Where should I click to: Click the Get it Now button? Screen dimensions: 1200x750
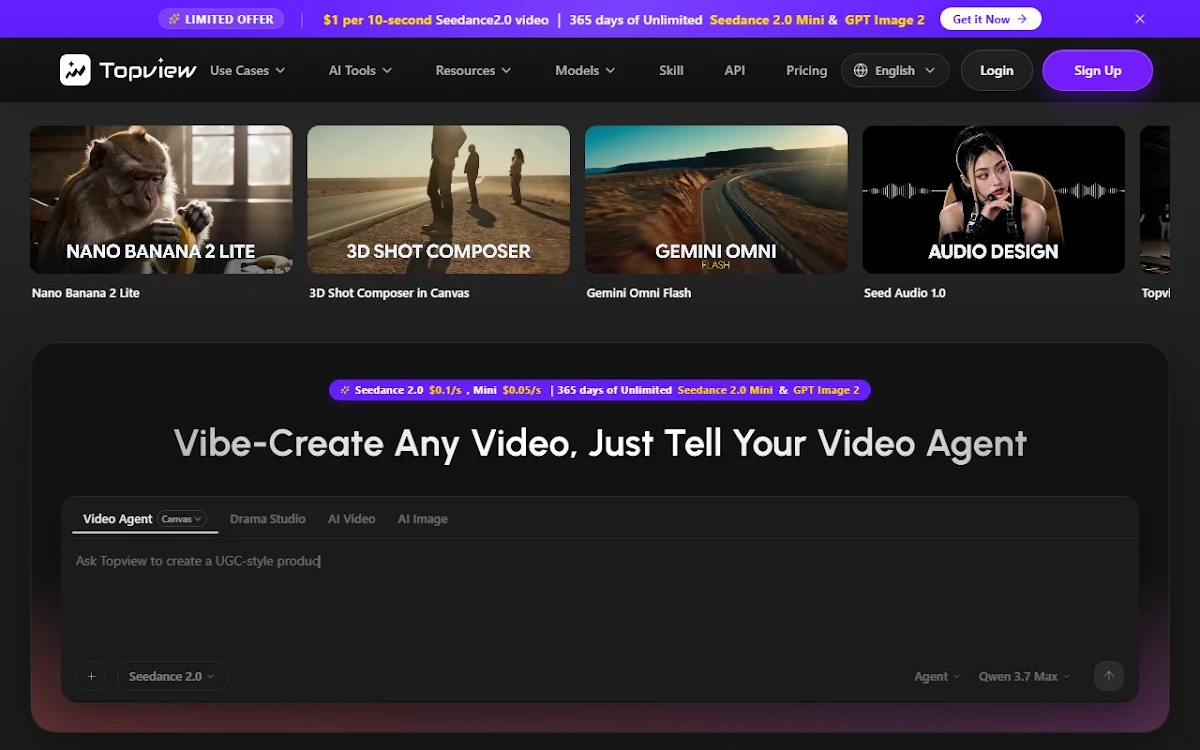point(991,19)
